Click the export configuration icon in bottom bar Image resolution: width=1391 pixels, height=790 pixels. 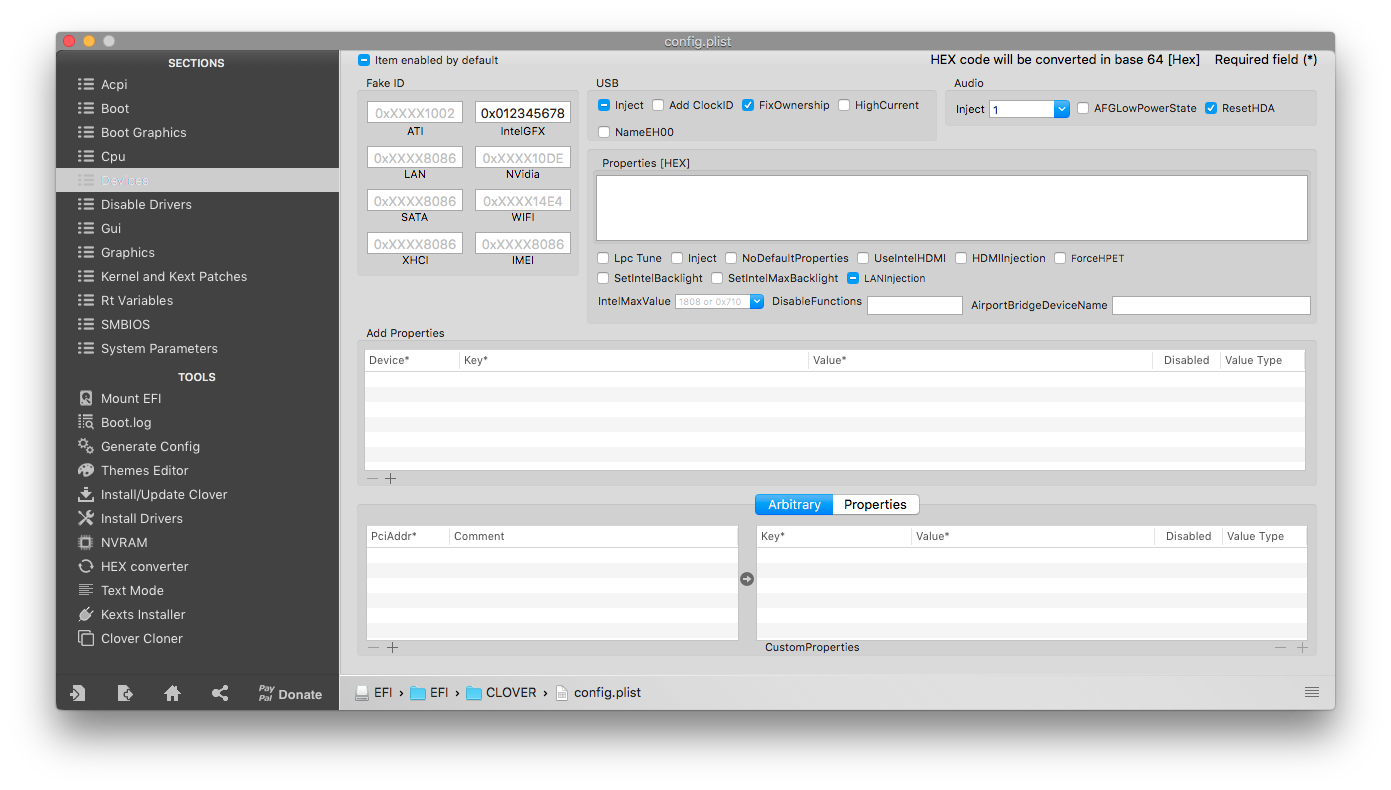point(125,693)
